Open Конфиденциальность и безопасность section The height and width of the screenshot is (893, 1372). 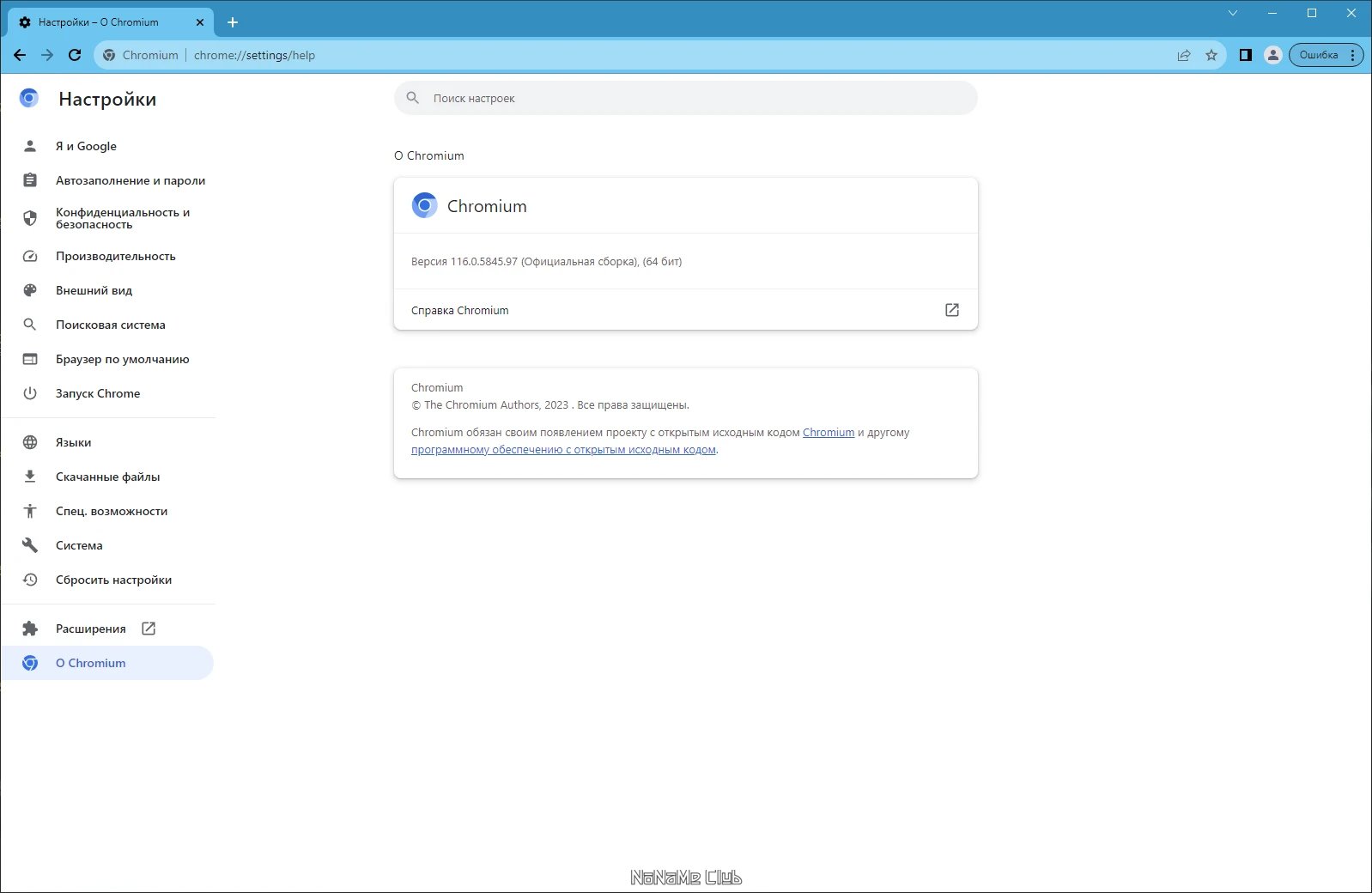pyautogui.click(x=108, y=218)
